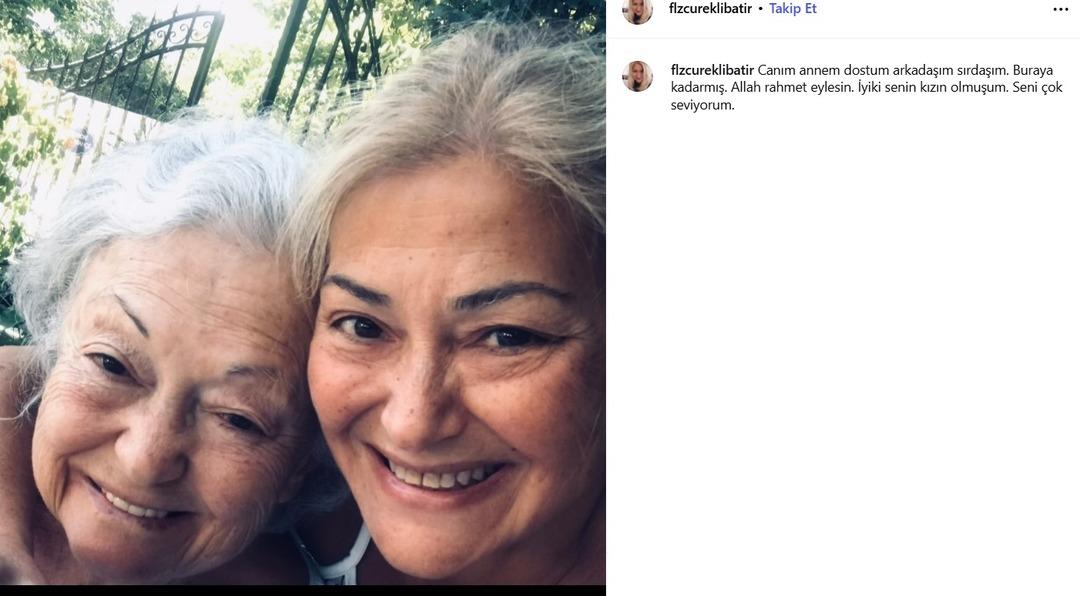
Task: Click the selfie photo of two women
Action: (302, 292)
